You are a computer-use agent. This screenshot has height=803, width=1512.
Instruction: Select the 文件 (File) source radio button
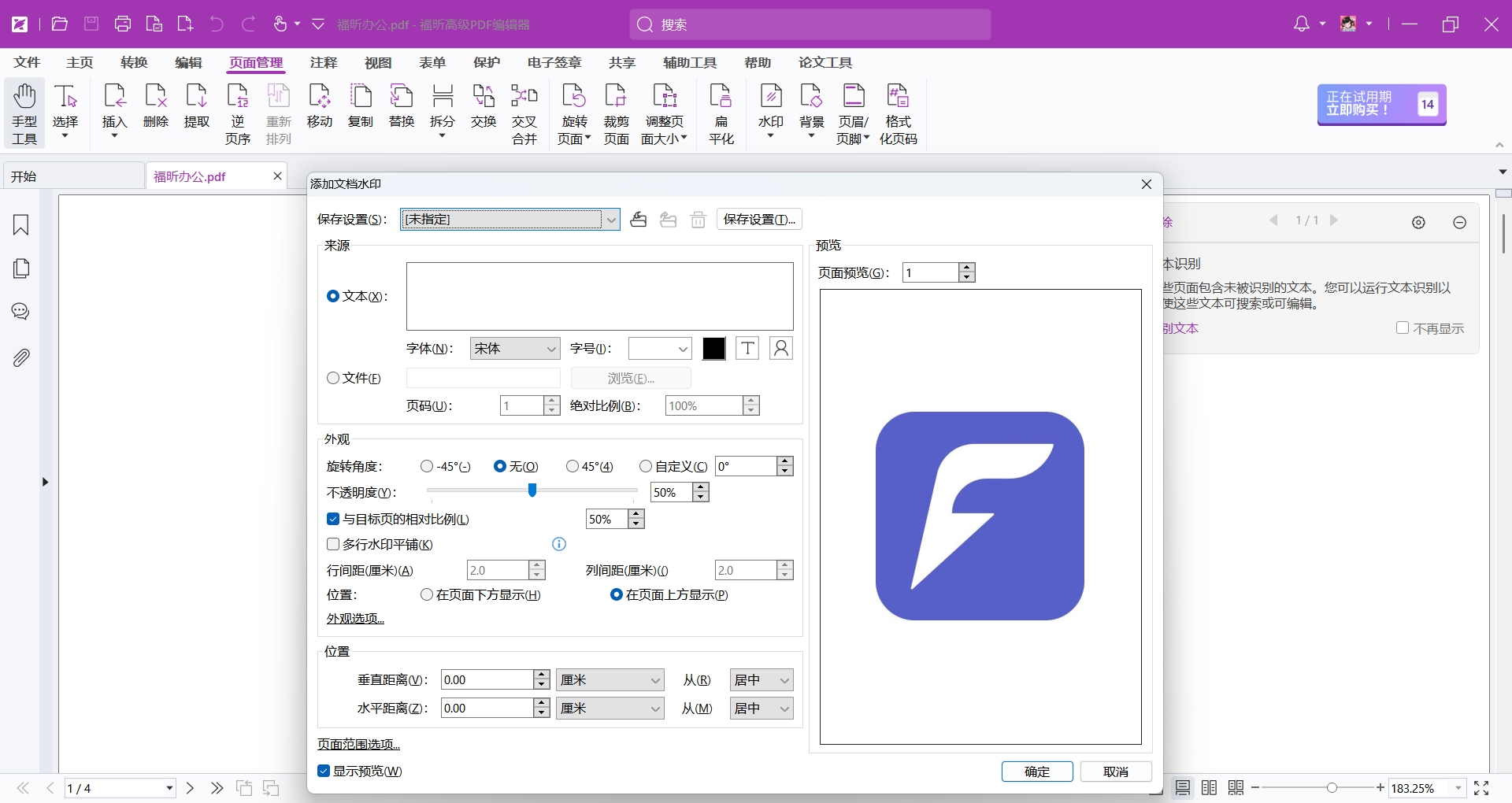click(333, 378)
